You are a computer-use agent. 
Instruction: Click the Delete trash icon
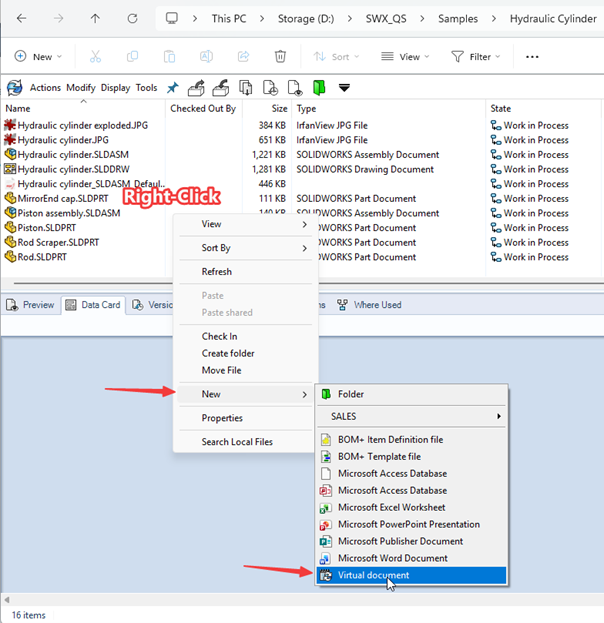[x=280, y=56]
